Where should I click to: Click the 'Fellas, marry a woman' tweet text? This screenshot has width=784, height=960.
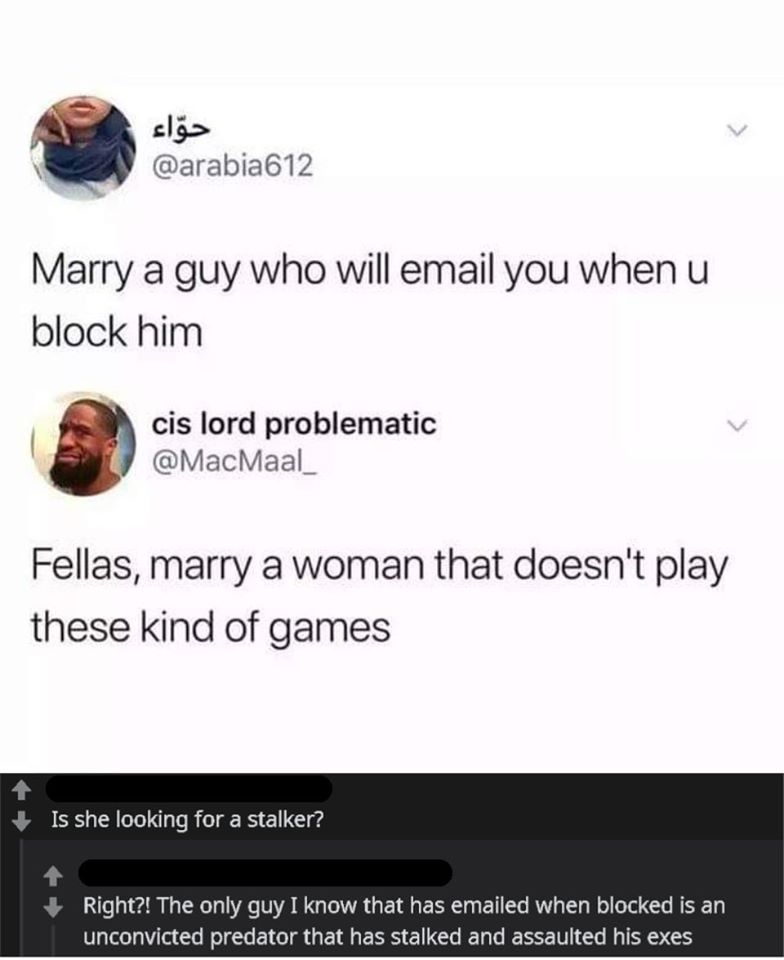click(x=379, y=596)
